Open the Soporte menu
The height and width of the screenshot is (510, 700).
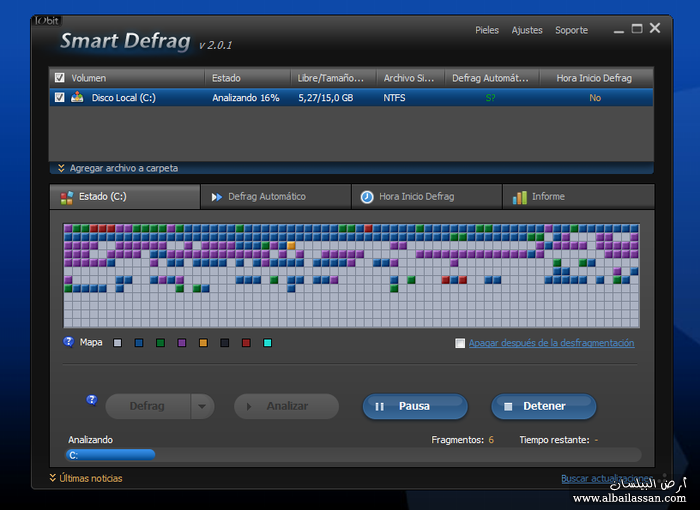tap(571, 30)
